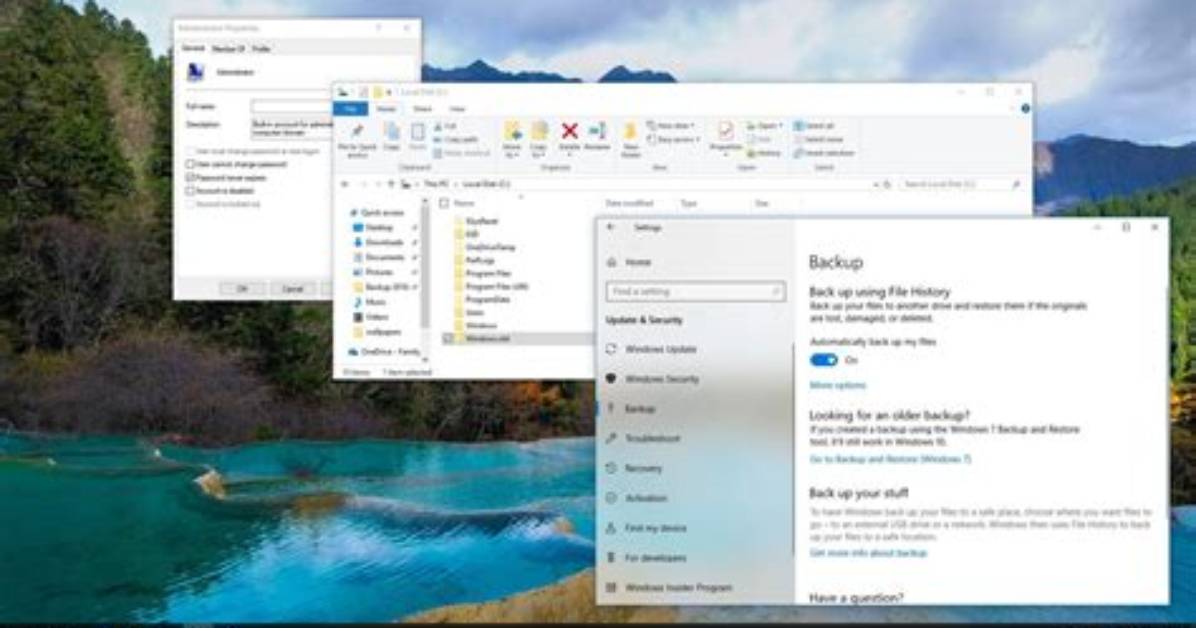1196x628 pixels.
Task: Open Explorer Quick Access Toolbar dropdown arrow
Action: (389, 92)
